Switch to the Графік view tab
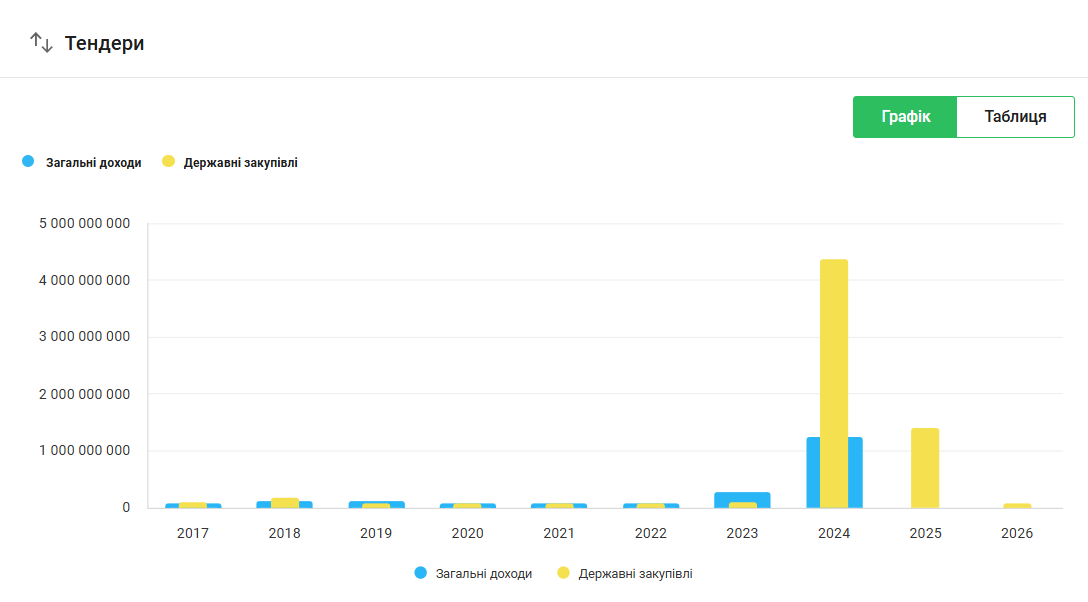 (x=905, y=117)
